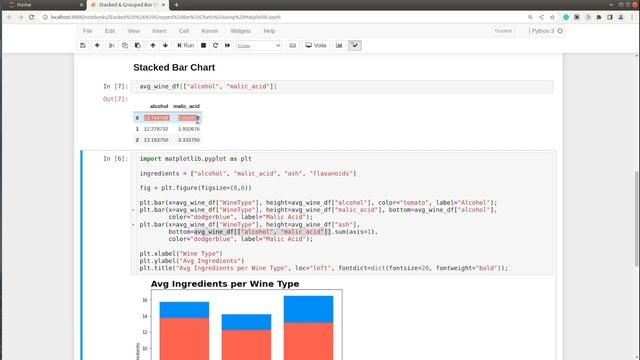Screen dimensions: 640x360
Task: Toggle the checkmark button in the toolbar
Action: (355, 46)
